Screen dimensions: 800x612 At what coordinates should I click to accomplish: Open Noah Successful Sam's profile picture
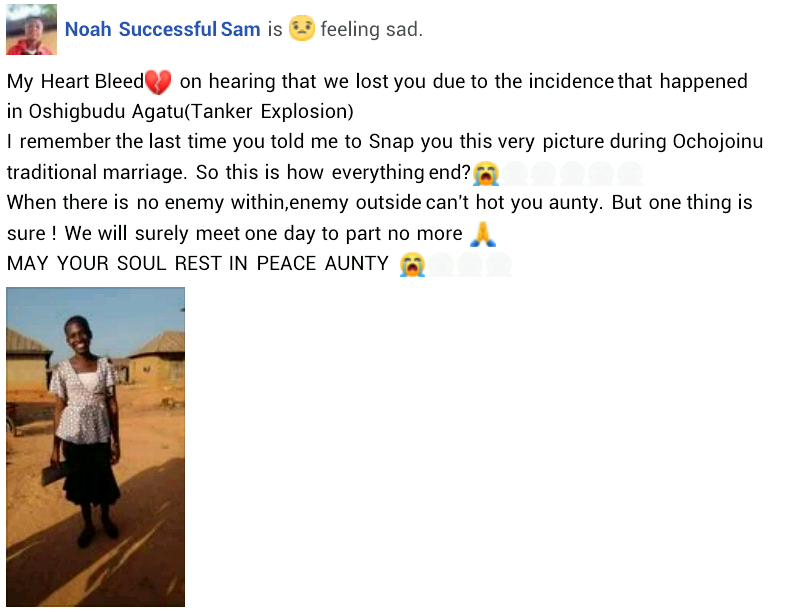[x=32, y=29]
